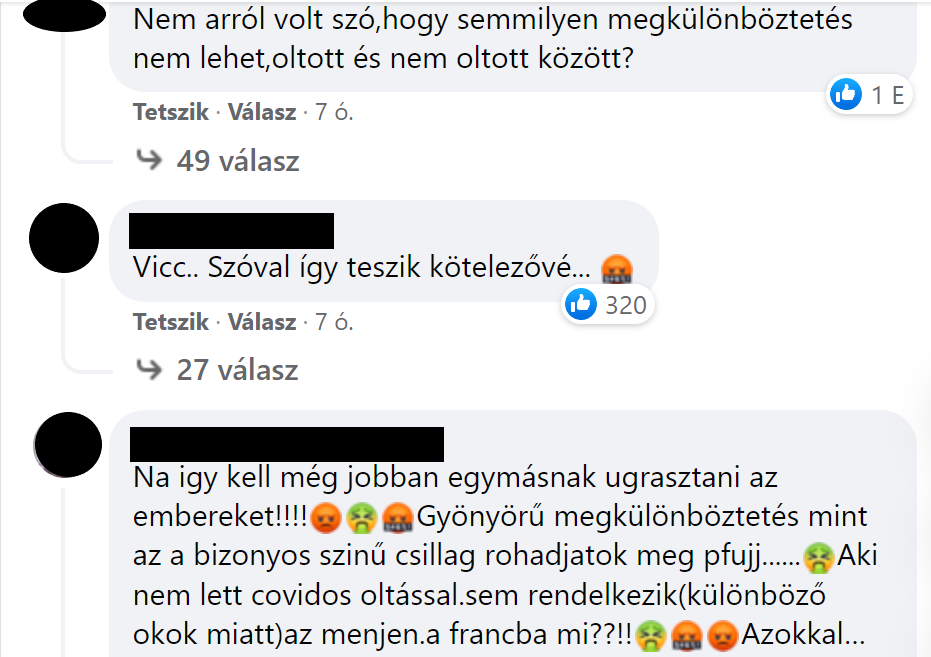Like the comment about oltott és nem oltott
The height and width of the screenshot is (657, 931).
click(x=170, y=112)
